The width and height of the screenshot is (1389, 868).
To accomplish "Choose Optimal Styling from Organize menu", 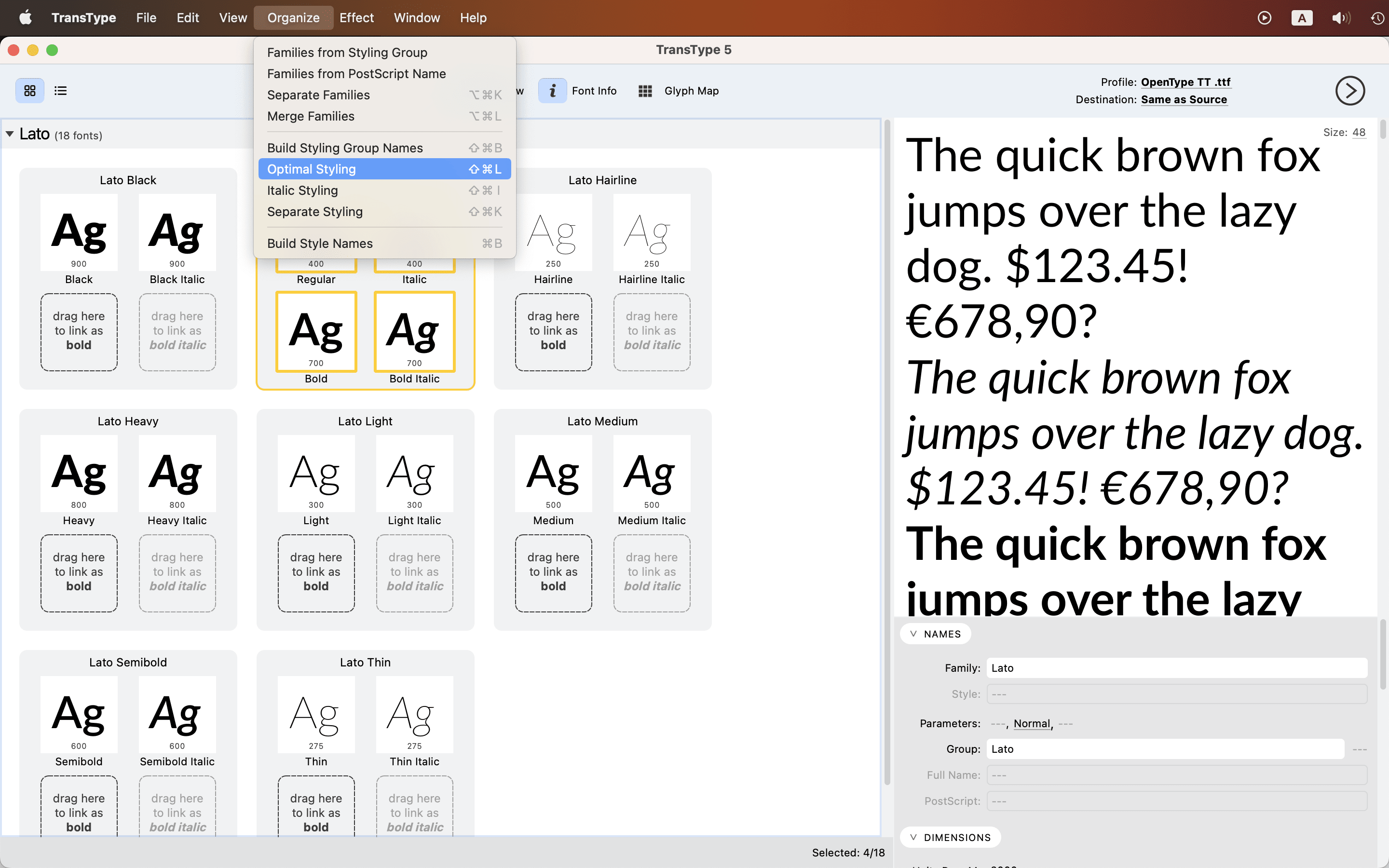I will click(384, 169).
